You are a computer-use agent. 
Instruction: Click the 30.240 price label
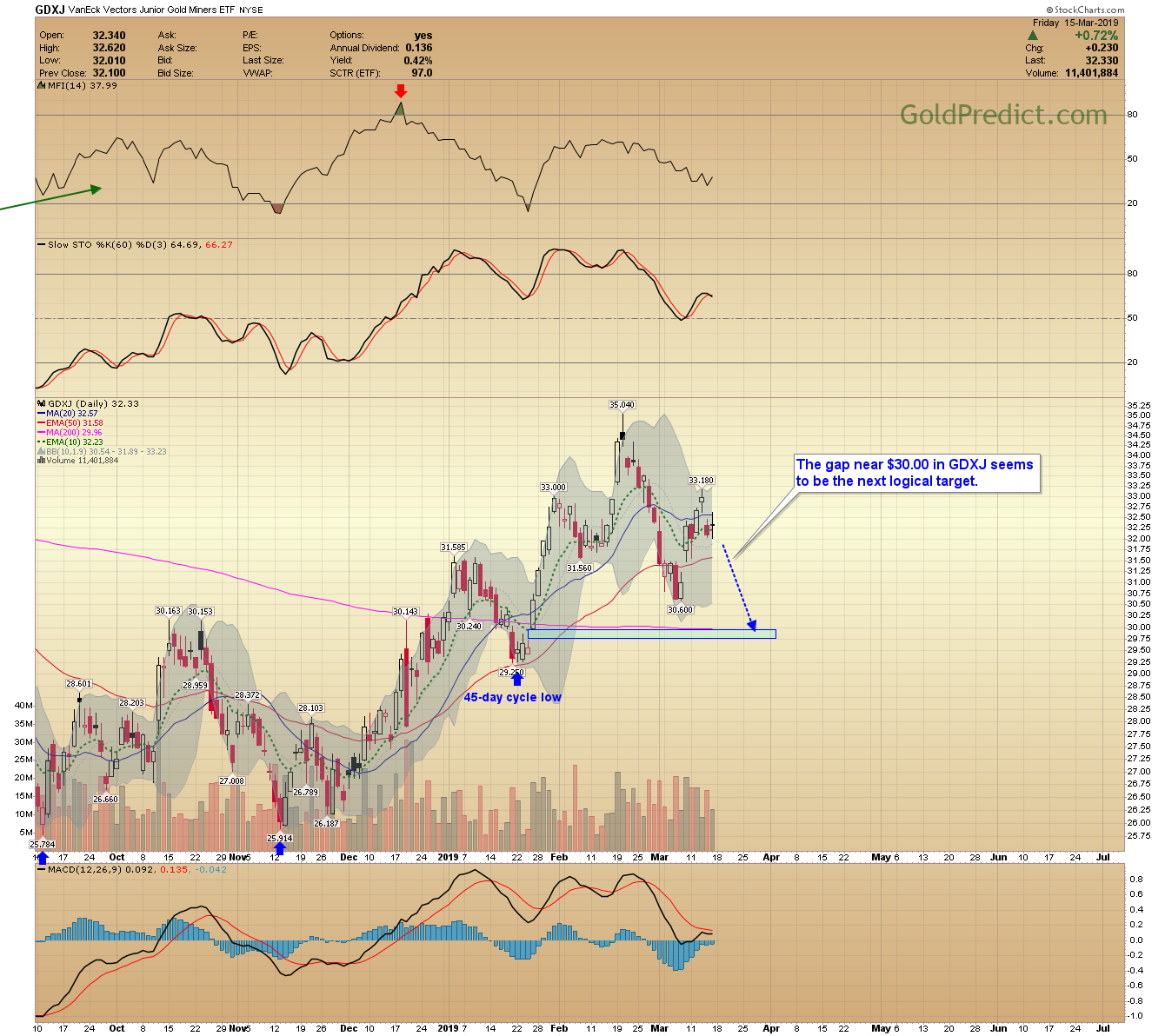click(x=469, y=627)
